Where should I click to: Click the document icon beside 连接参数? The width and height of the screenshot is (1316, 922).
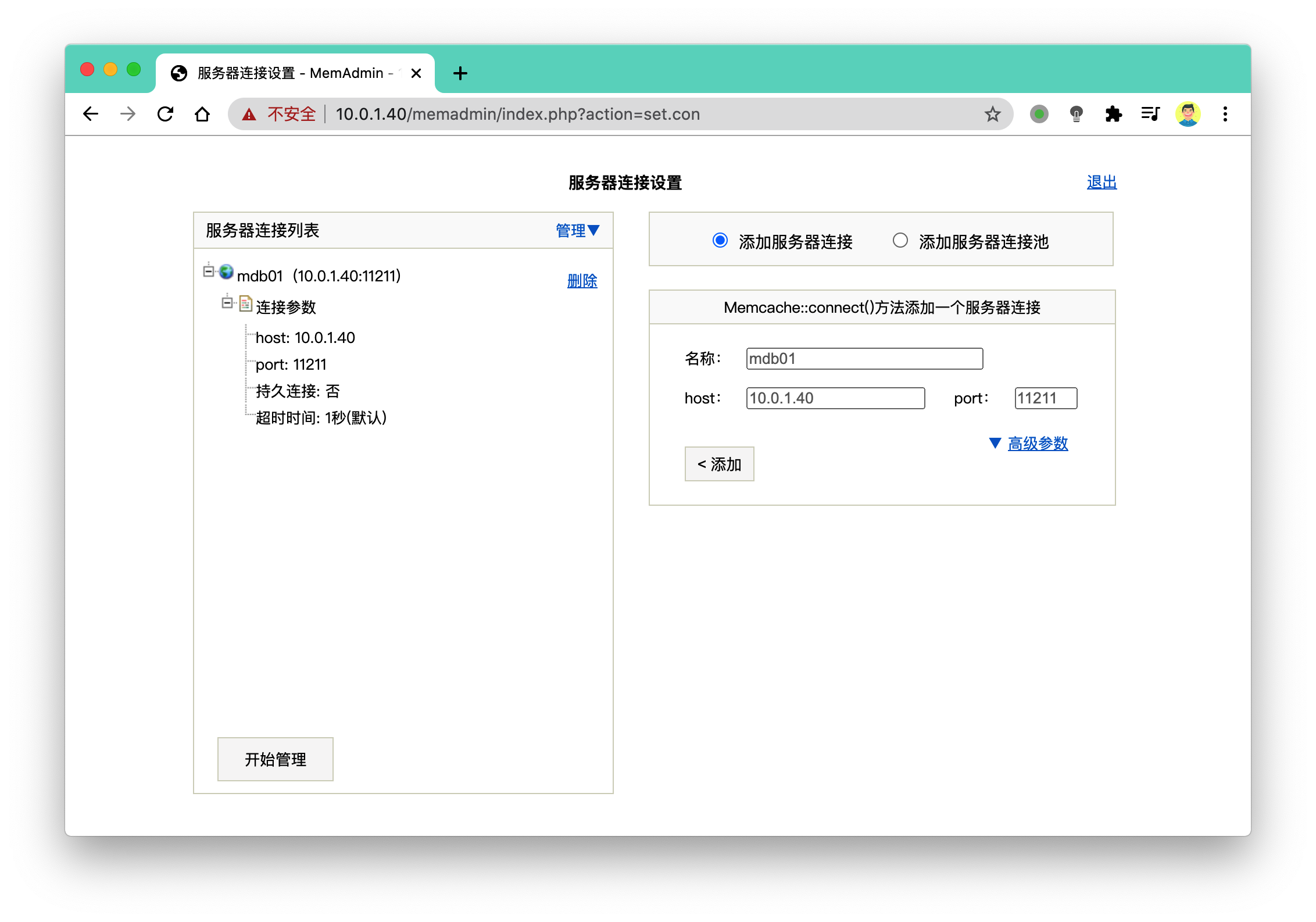pos(246,303)
